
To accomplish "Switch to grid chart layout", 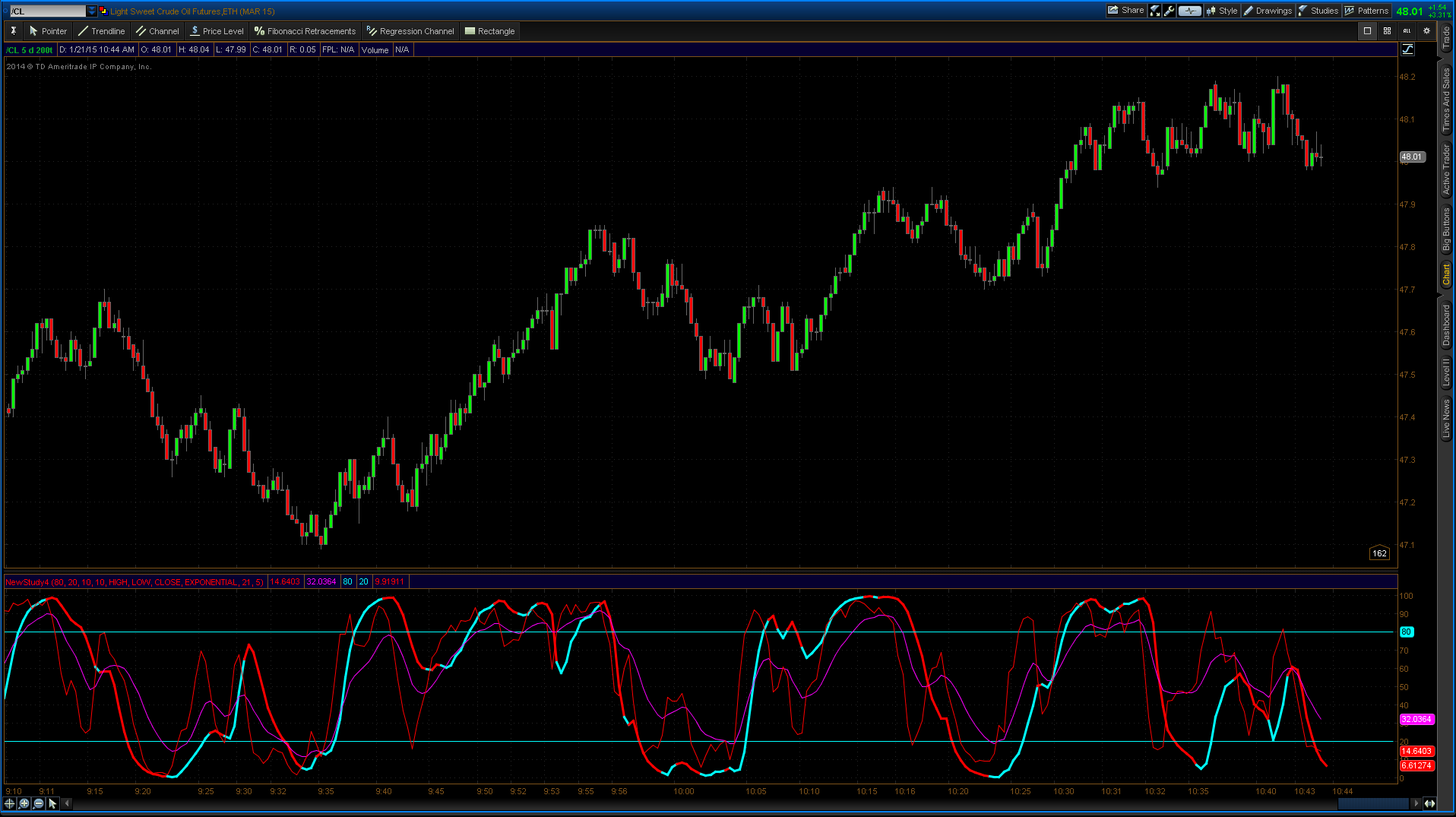I will pos(1387,31).
